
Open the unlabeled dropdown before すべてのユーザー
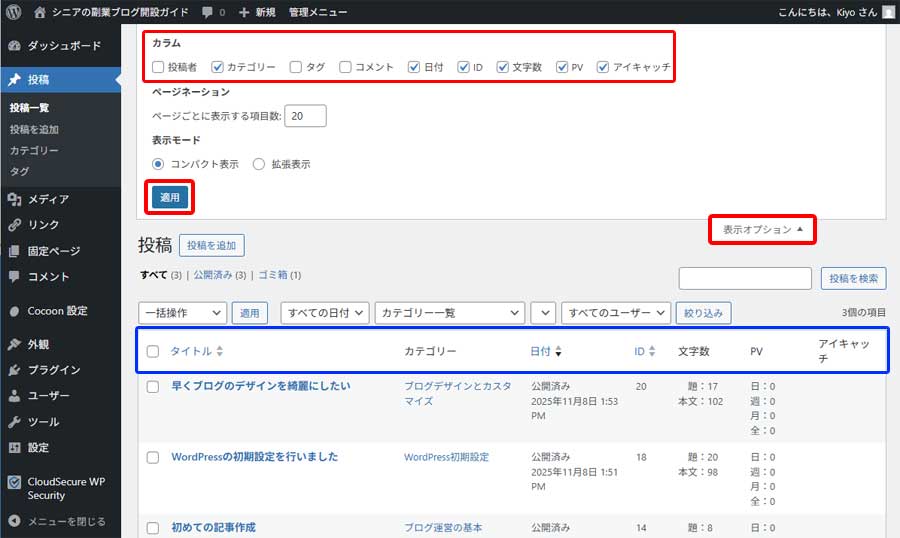tap(543, 313)
